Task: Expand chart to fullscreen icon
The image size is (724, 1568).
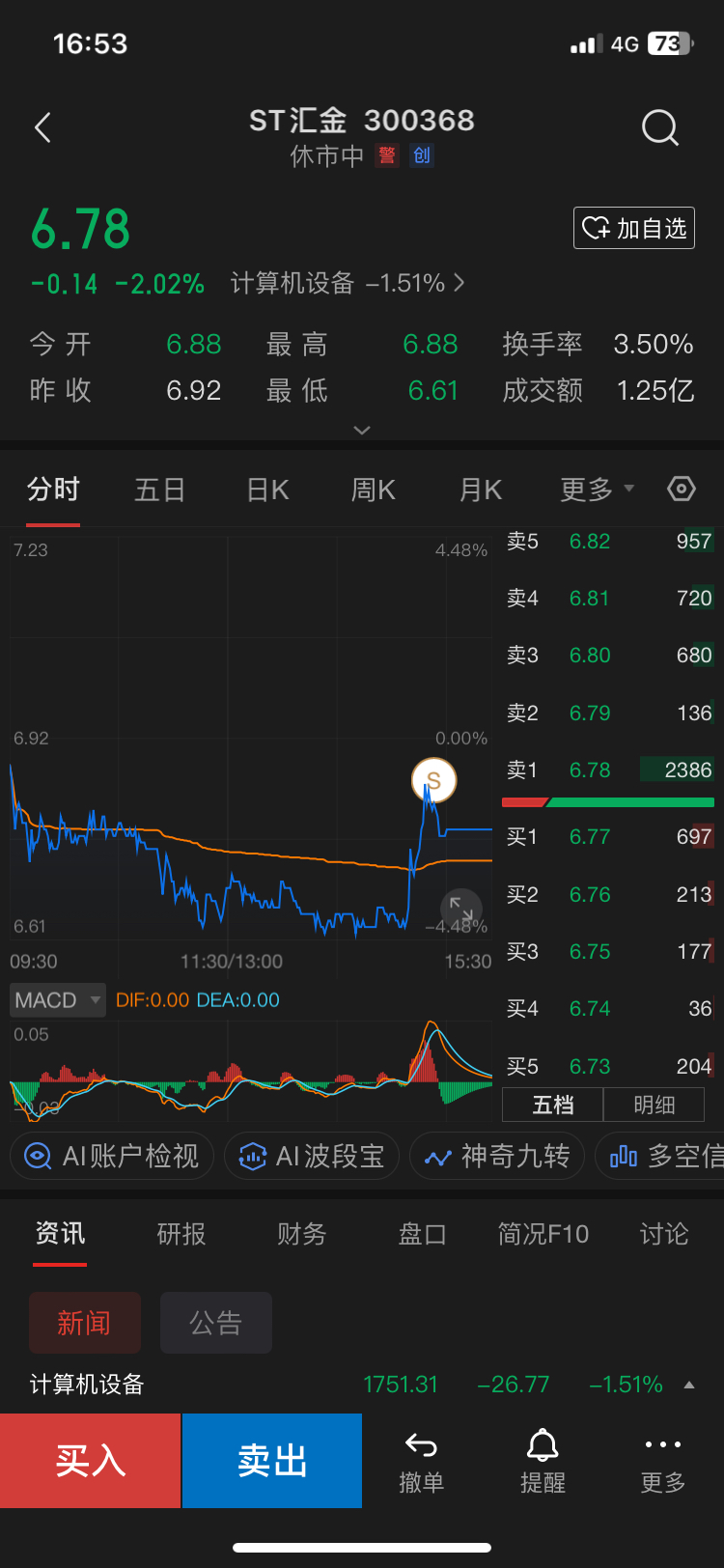Action: 461,910
